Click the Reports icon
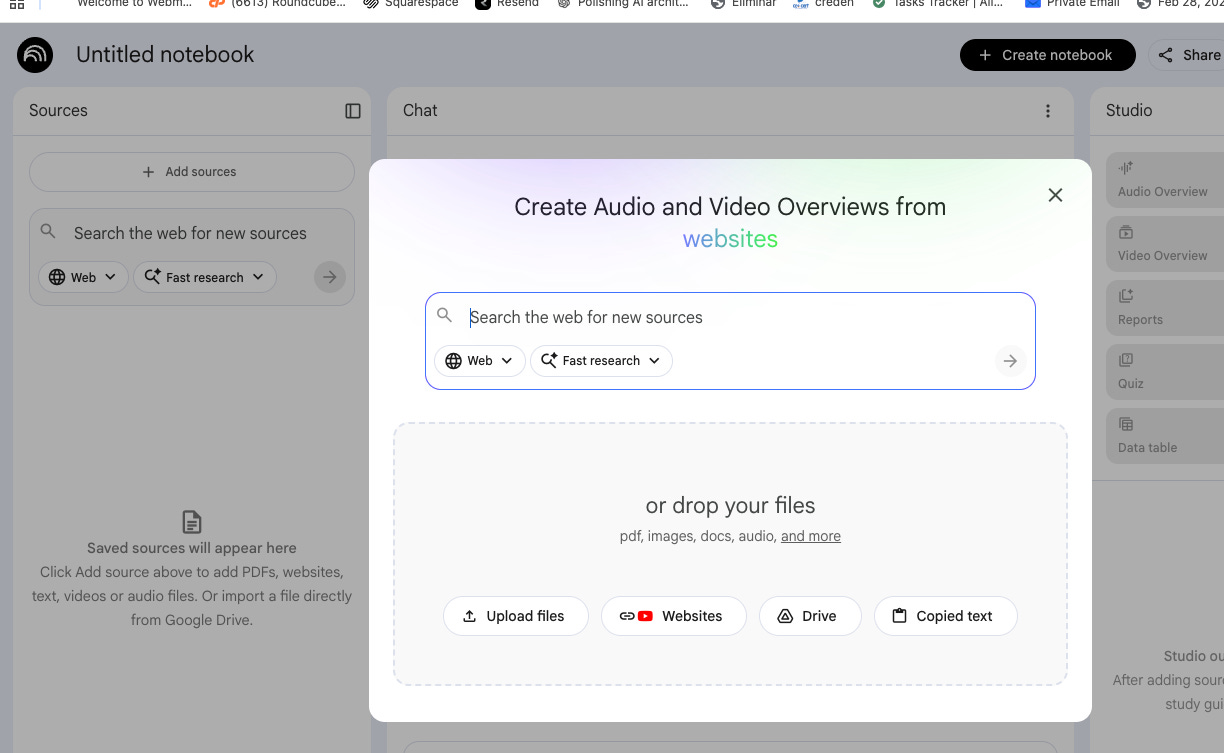This screenshot has width=1224, height=753. tap(1126, 296)
